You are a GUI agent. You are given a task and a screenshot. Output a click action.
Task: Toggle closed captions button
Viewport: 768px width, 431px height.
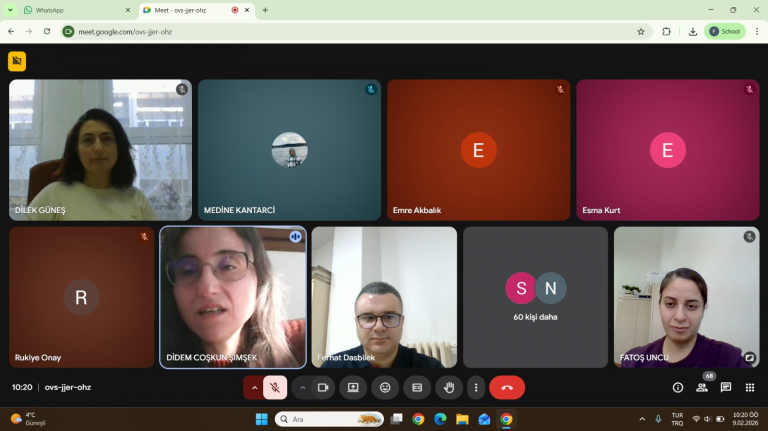point(417,387)
